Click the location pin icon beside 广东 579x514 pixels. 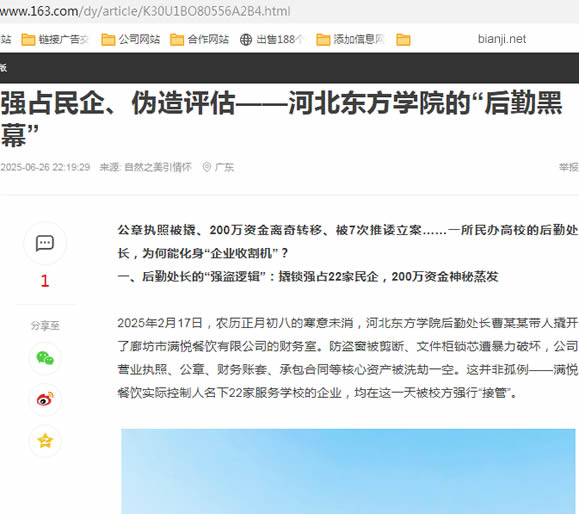[x=207, y=167]
